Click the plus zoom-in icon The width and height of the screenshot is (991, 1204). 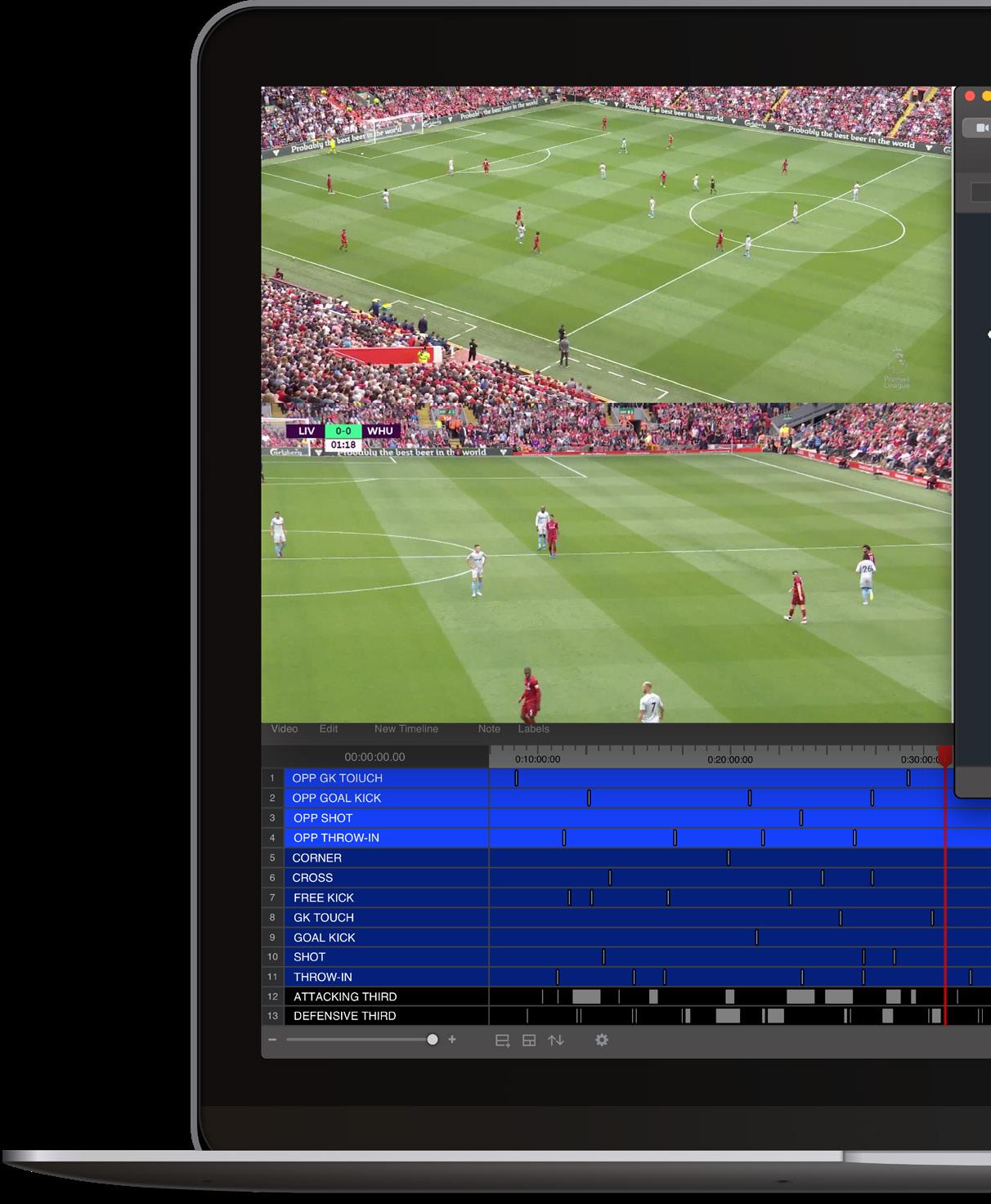coord(452,1040)
